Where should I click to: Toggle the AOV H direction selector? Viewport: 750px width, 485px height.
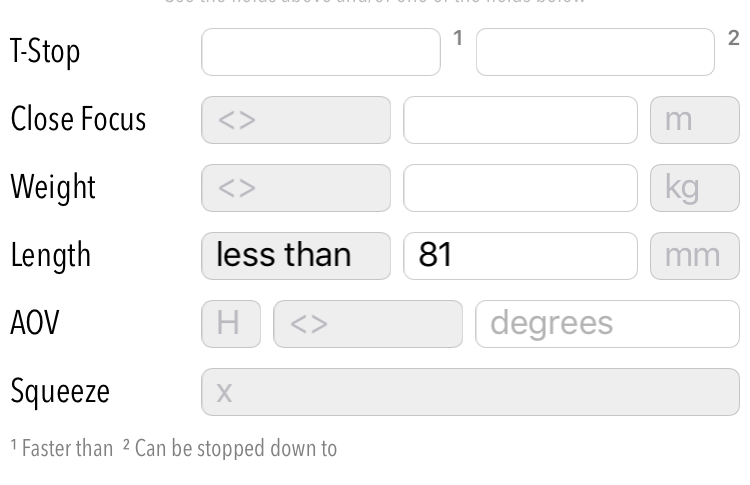[x=231, y=324]
